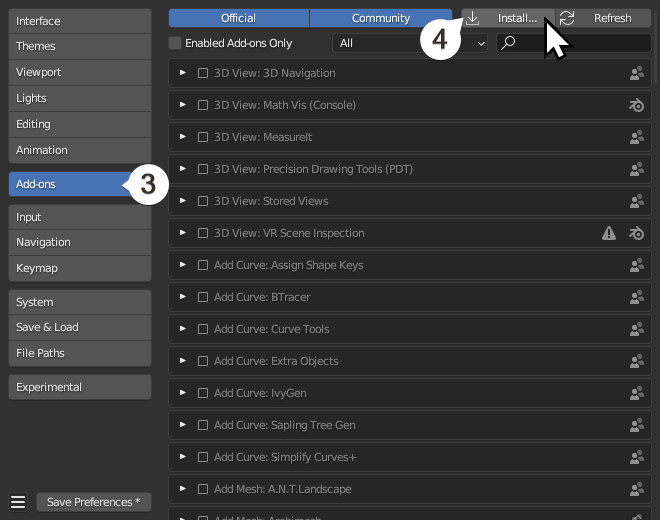Click the magnifier icon in search field

point(509,43)
